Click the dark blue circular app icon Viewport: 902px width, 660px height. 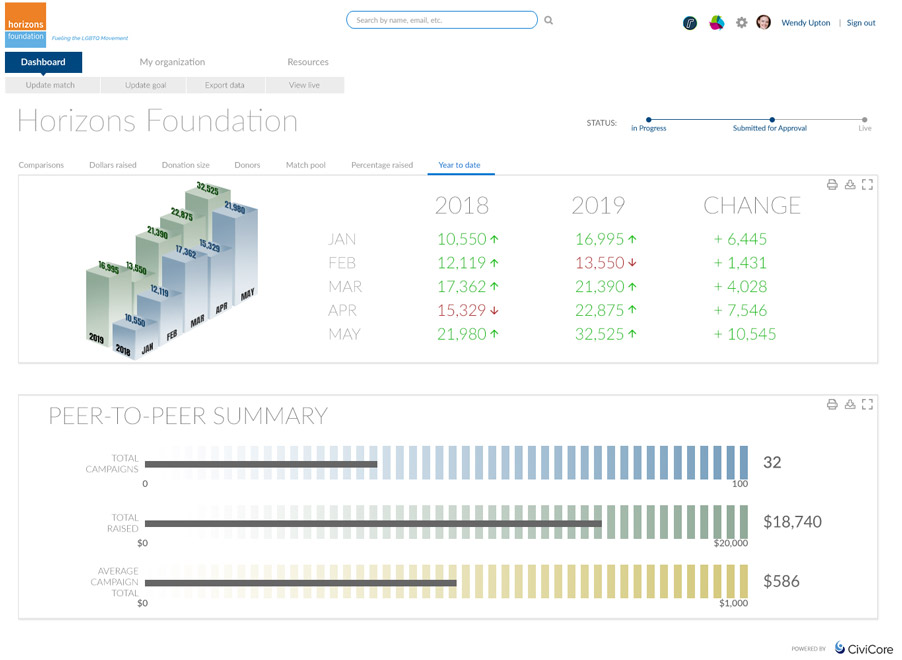click(x=690, y=23)
